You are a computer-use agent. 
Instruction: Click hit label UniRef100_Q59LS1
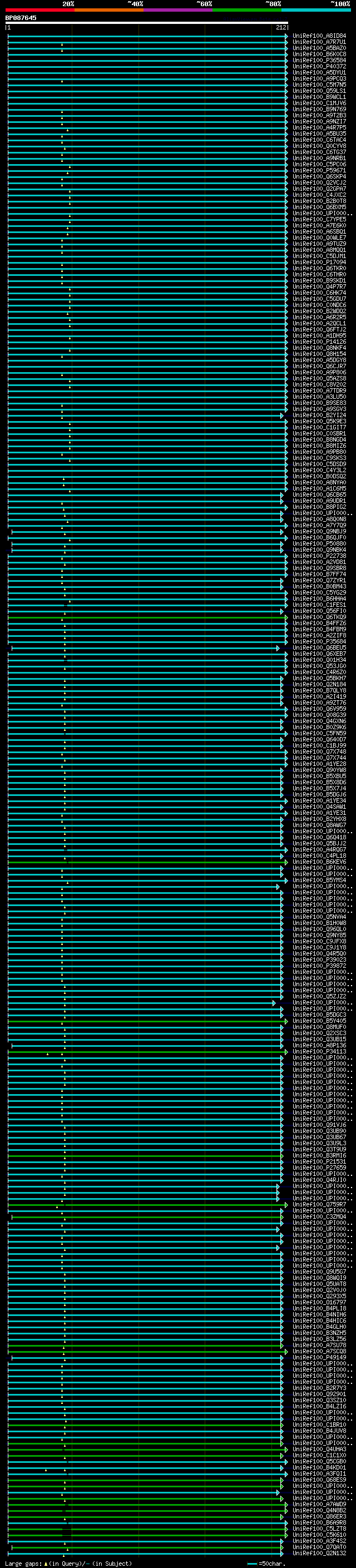[319, 91]
